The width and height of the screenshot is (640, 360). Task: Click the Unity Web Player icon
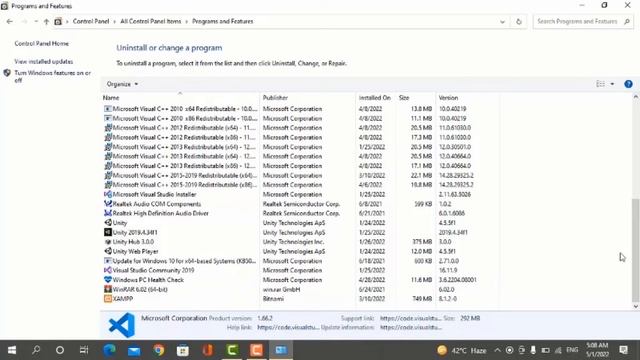point(108,251)
